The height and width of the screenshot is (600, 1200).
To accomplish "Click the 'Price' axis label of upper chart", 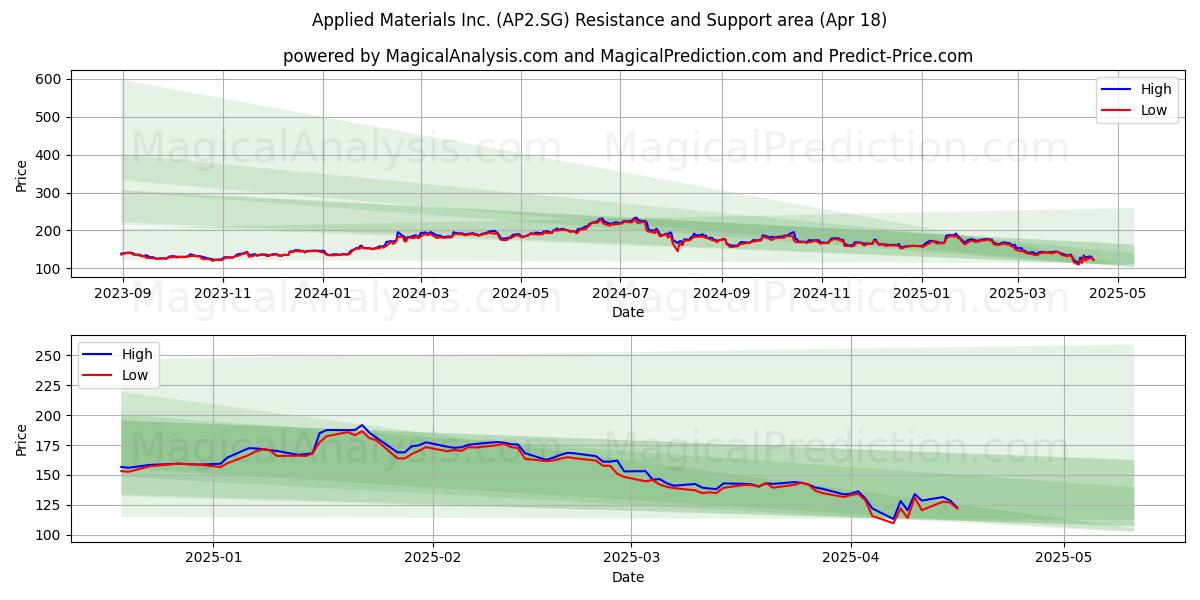I will coord(22,176).
